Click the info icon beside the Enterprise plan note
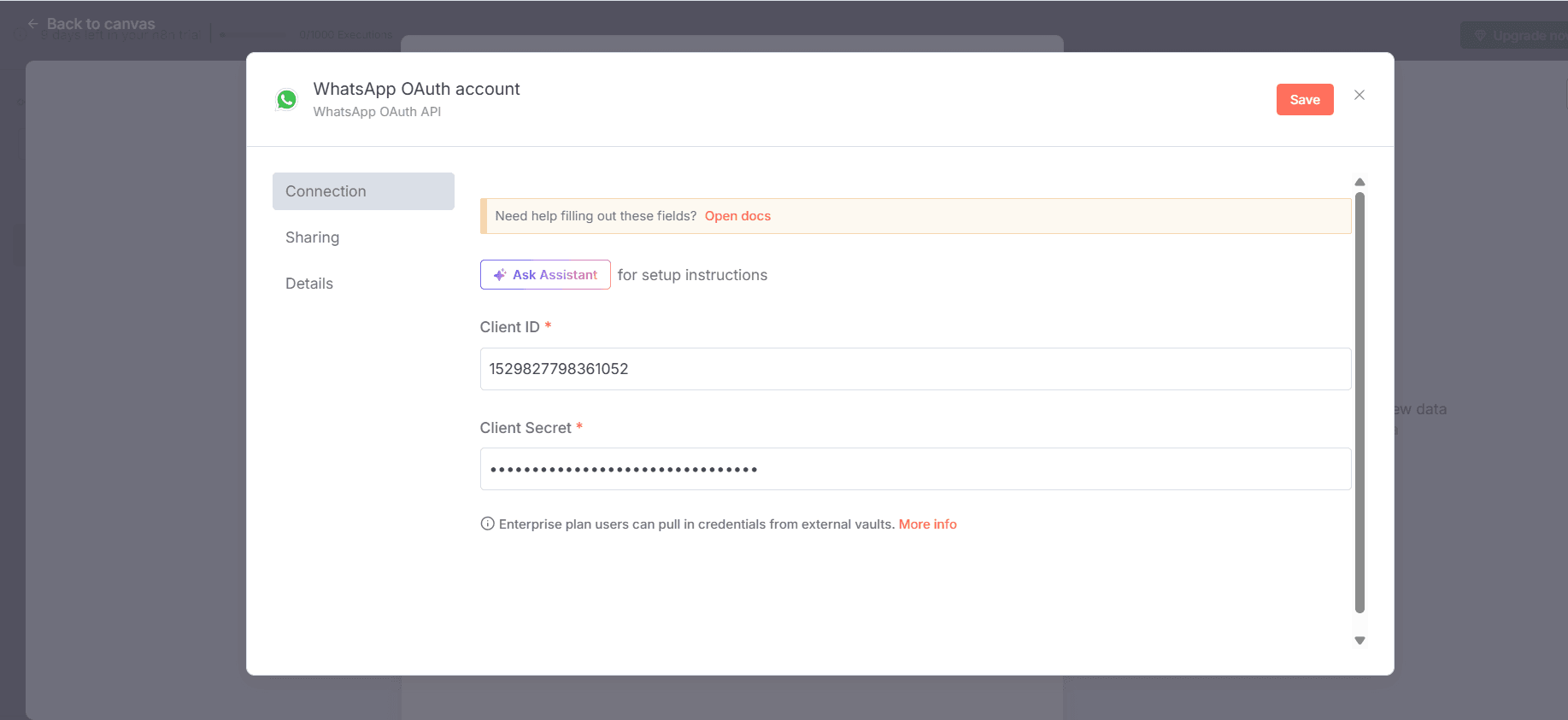Screen dimensions: 1568x720 tap(487, 524)
